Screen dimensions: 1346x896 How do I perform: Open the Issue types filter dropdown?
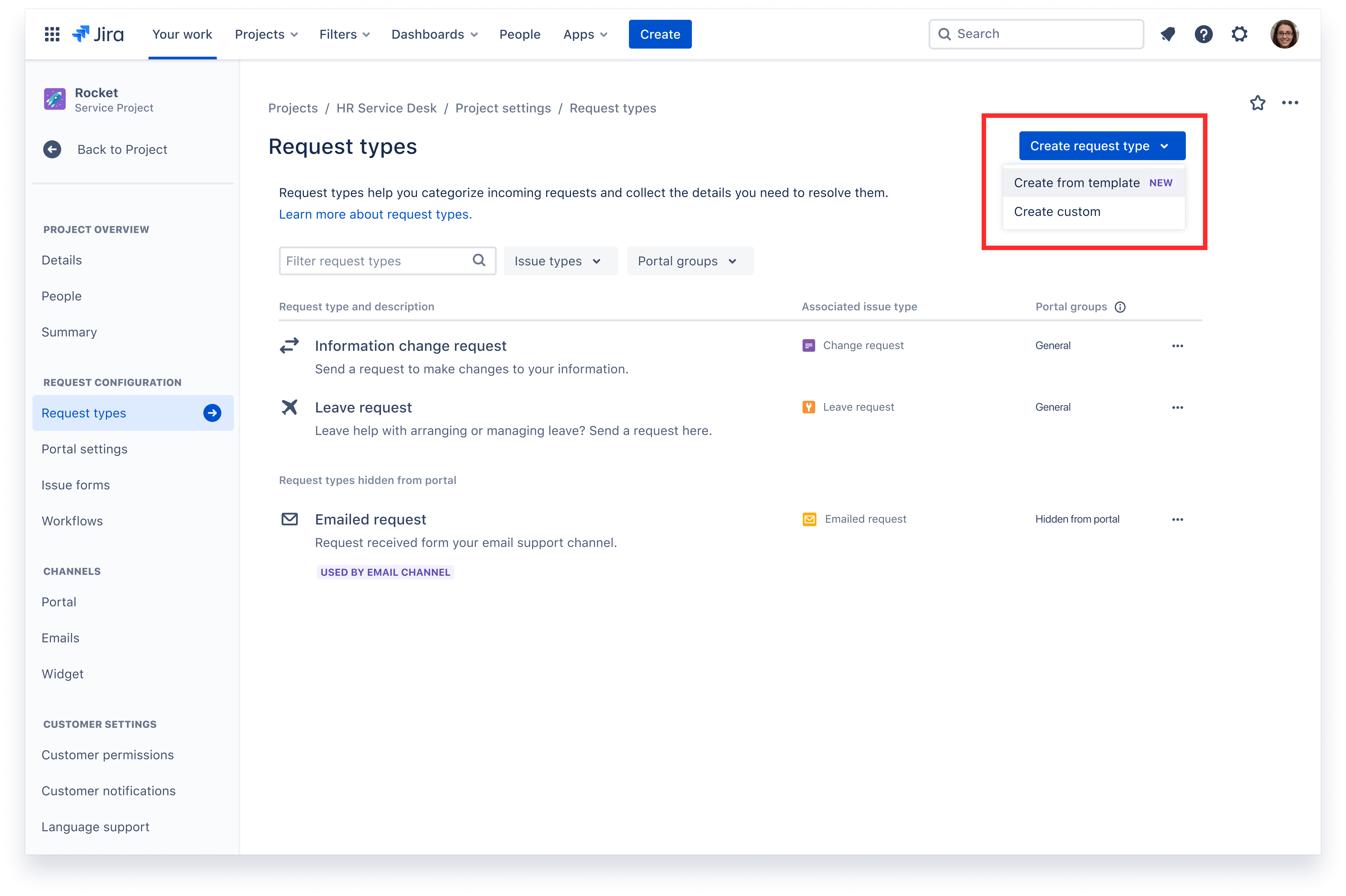tap(560, 261)
